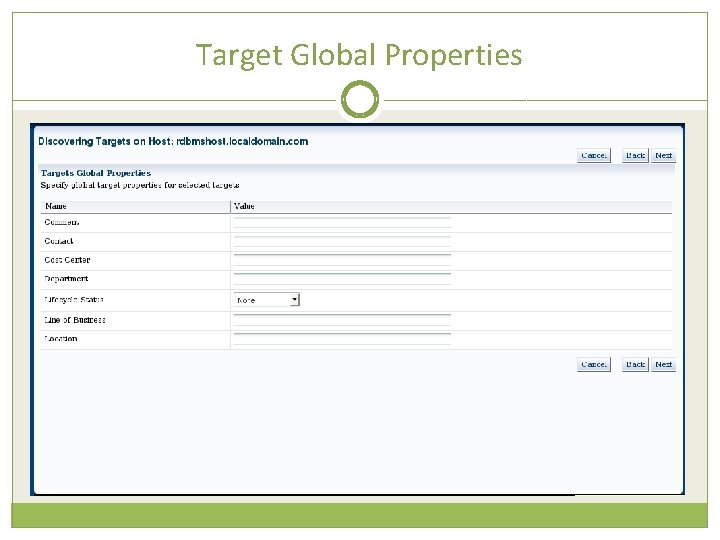Click the Cost Center label
Image resolution: width=720 pixels, height=540 pixels.
click(x=67, y=260)
